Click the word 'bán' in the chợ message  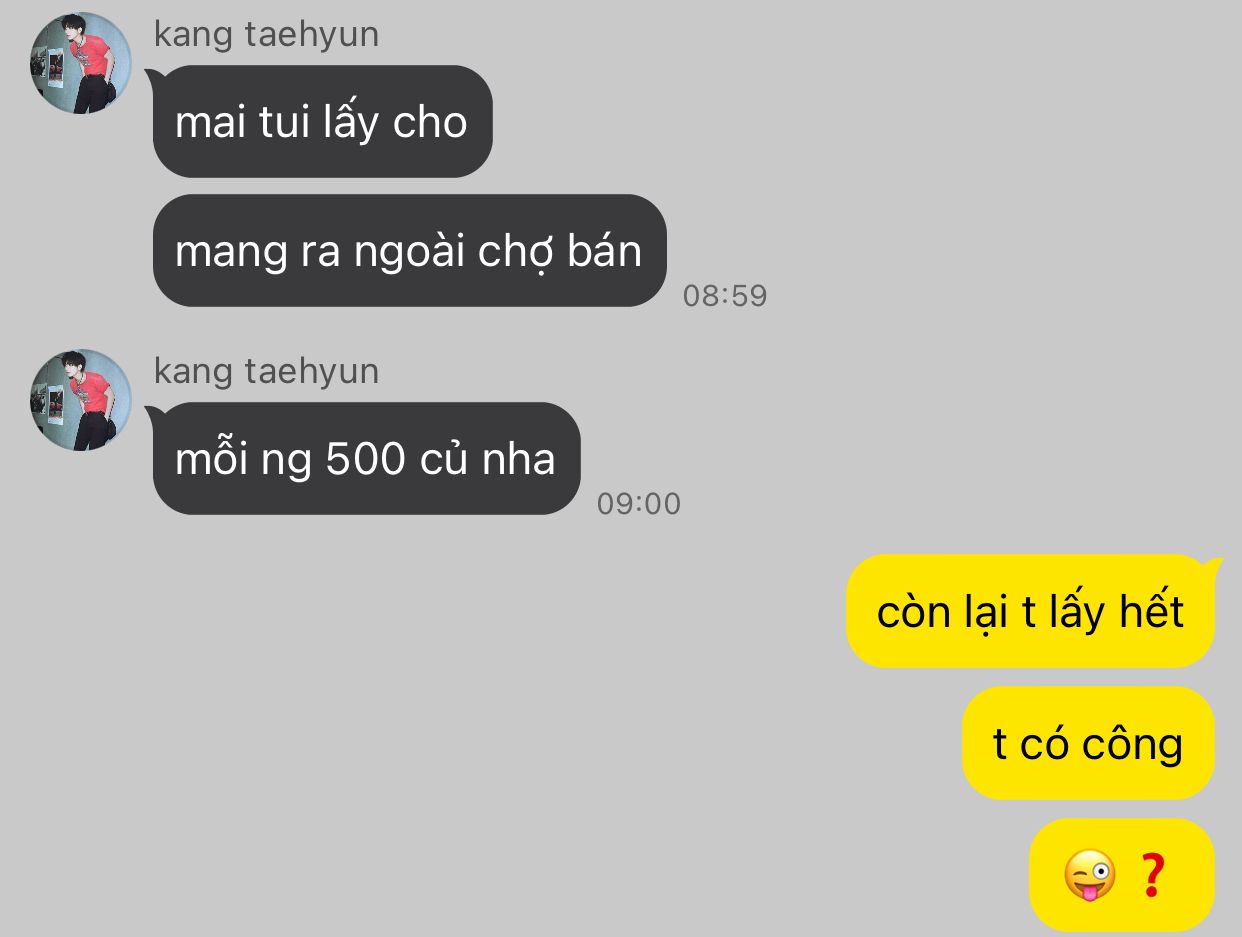point(604,250)
